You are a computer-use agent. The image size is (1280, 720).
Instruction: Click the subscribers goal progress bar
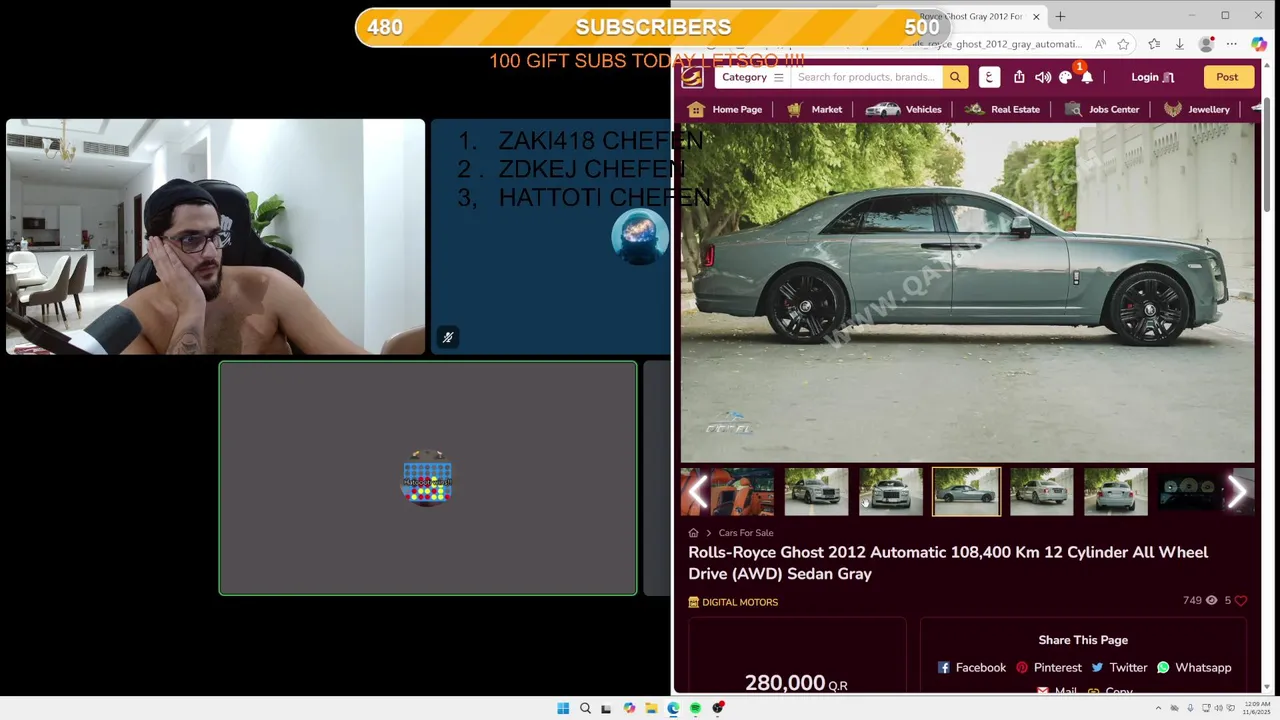[653, 27]
